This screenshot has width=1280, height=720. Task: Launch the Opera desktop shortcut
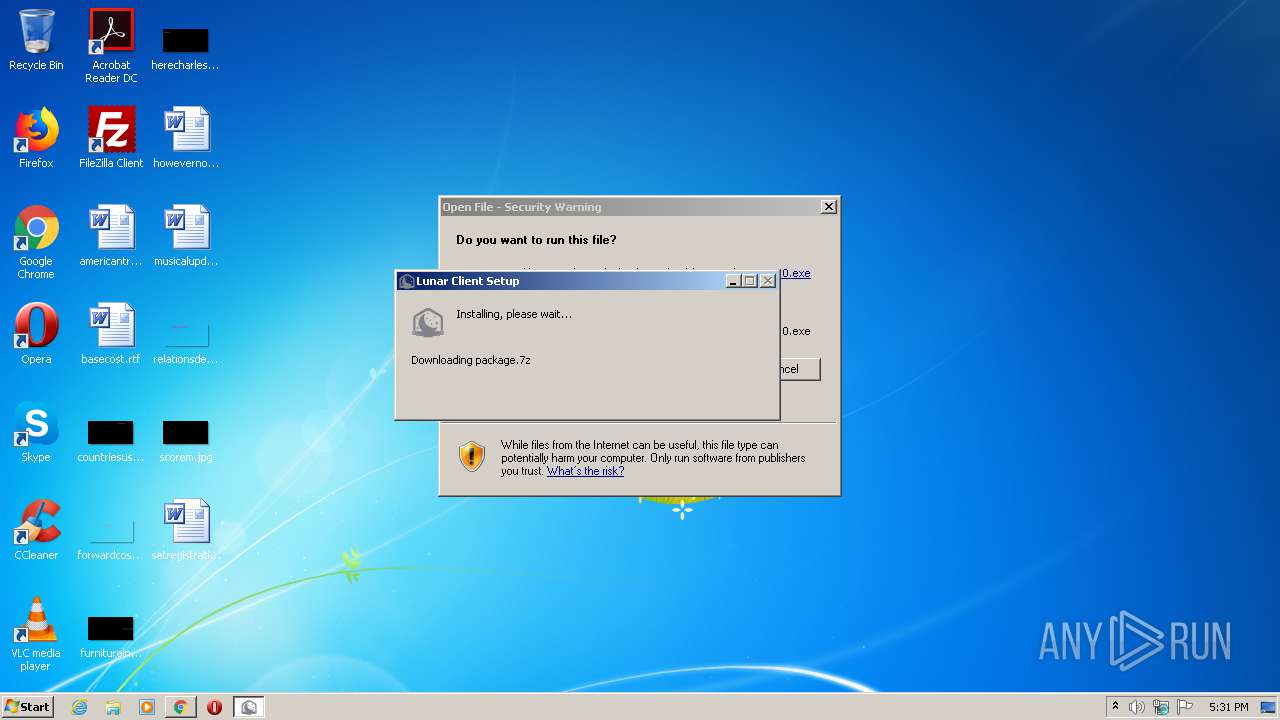(36, 334)
